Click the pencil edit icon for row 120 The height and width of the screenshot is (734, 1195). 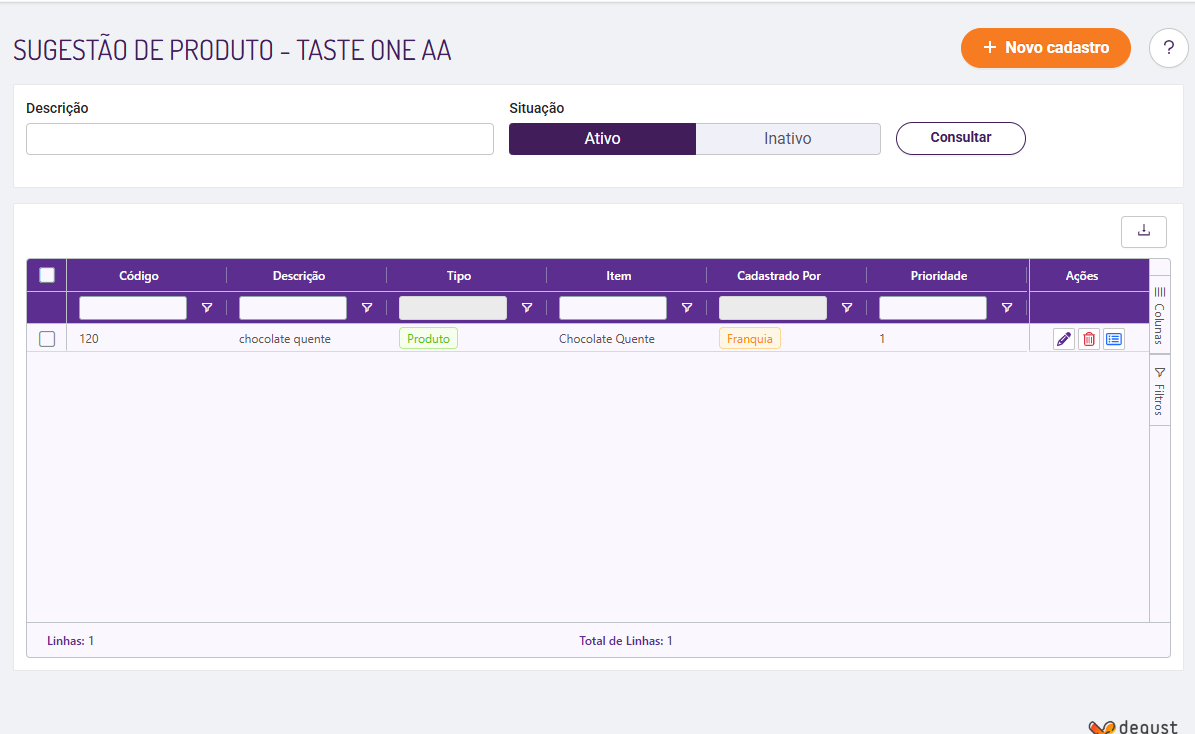[x=1064, y=339]
